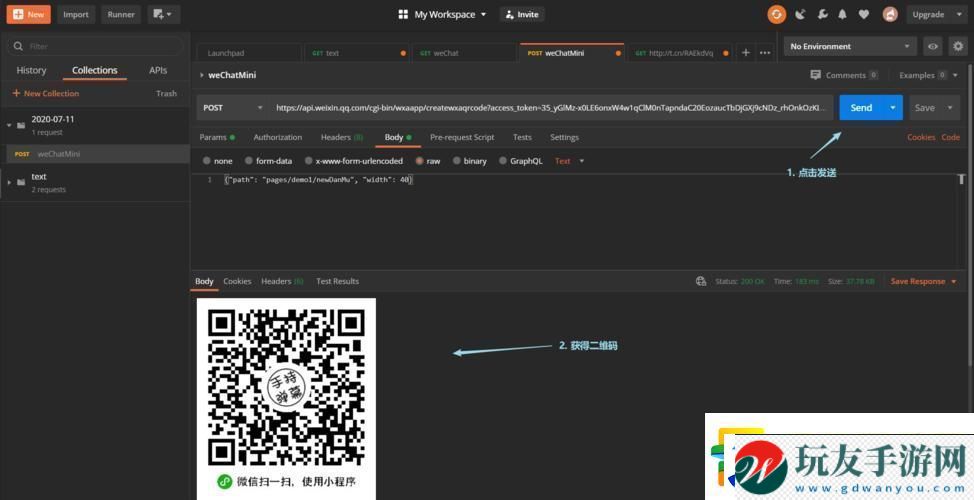Click the request URL field
Image resolution: width=974 pixels, height=500 pixels.
[x=552, y=107]
